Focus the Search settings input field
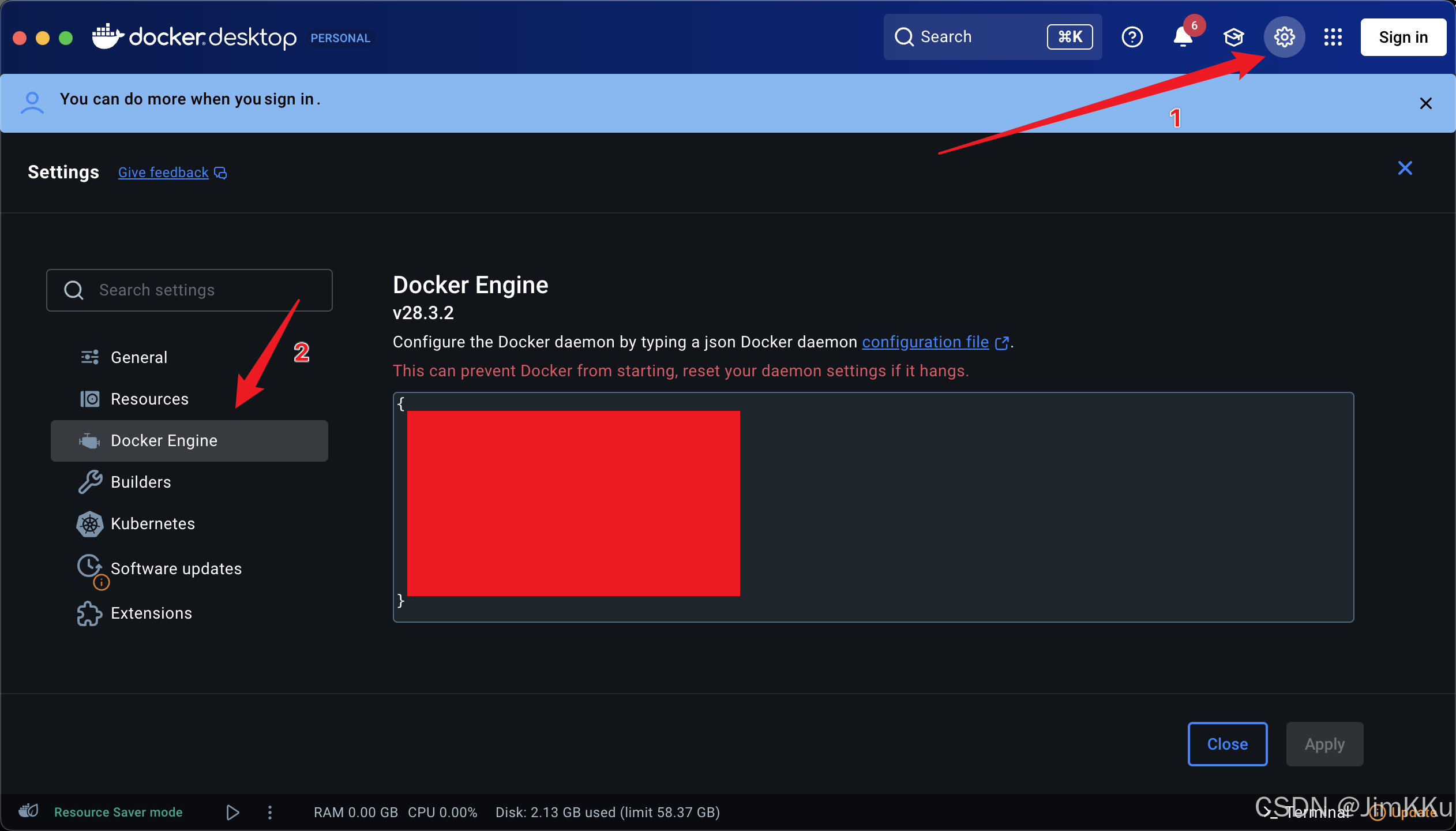Image resolution: width=1456 pixels, height=831 pixels. tap(189, 290)
